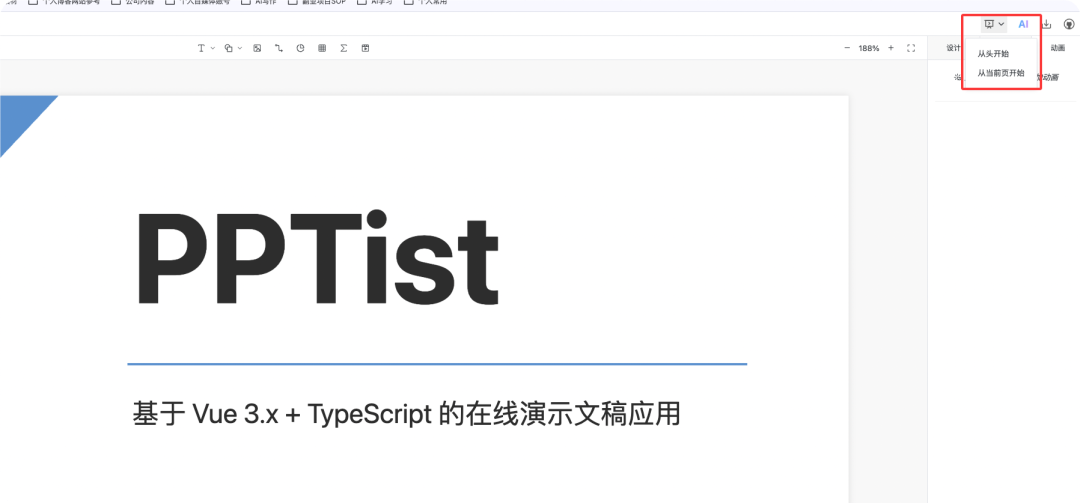
Task: Open the GitHub link icon
Action: pos(1068,24)
